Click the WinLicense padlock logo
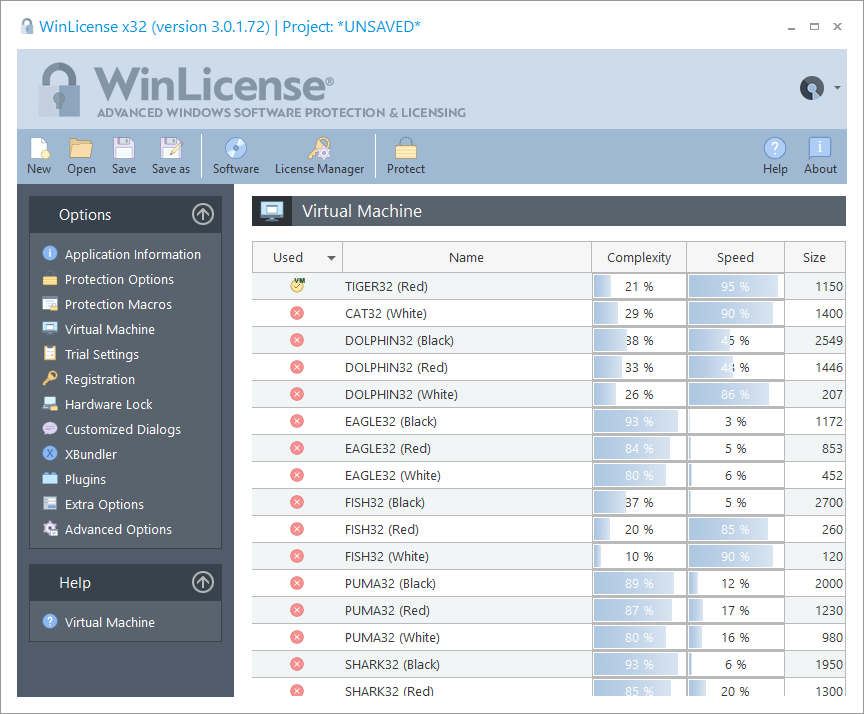 pyautogui.click(x=59, y=89)
